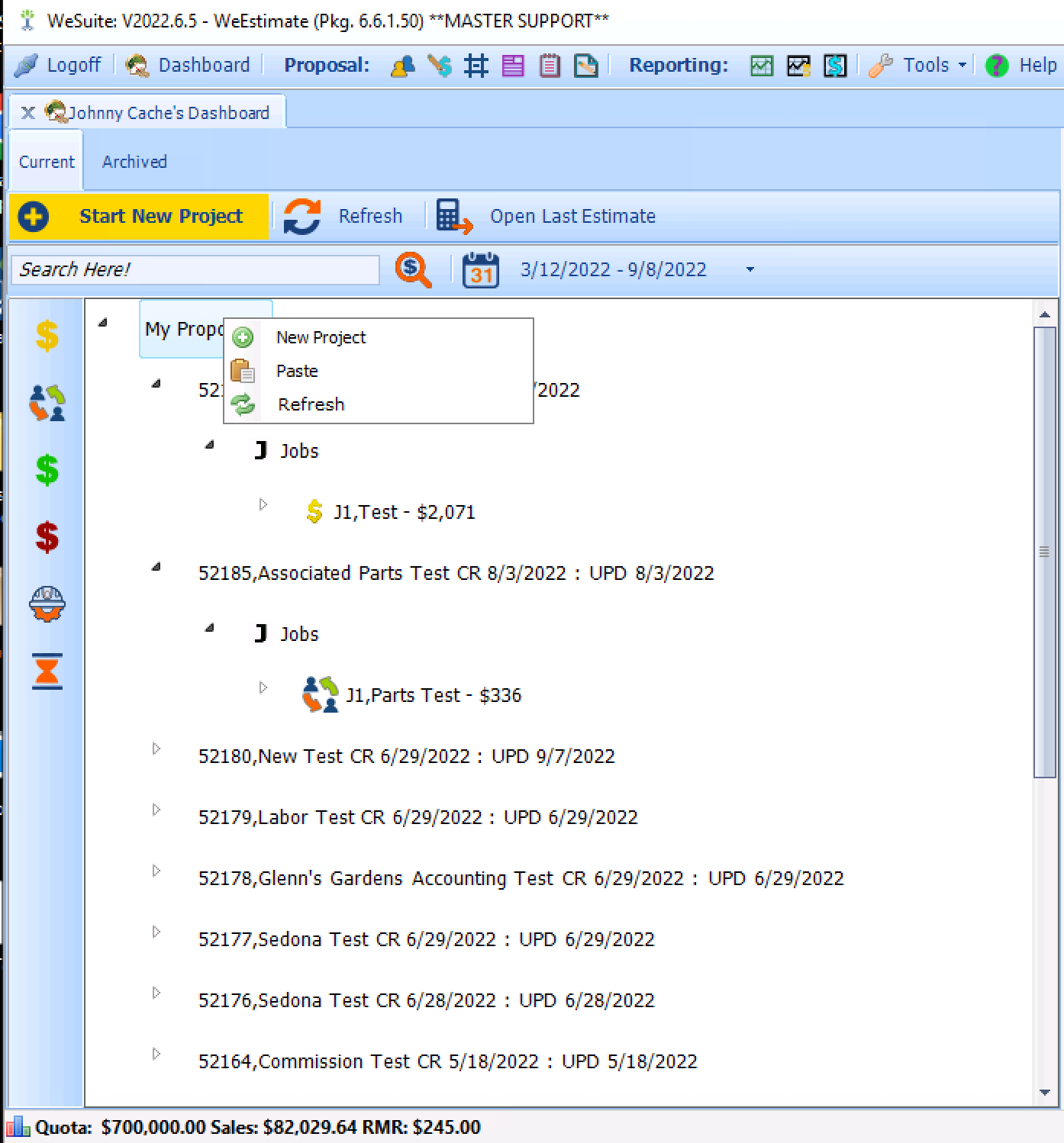Click the Start New Project button
Image resolution: width=1064 pixels, height=1143 pixels.
(x=139, y=217)
